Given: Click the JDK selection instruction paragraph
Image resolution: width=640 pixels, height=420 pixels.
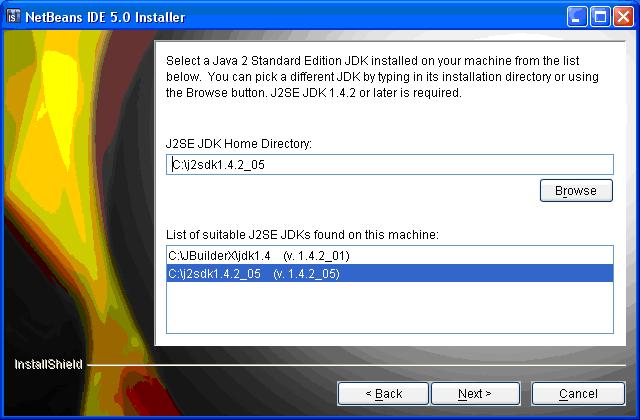Looking at the screenshot, I should pyautogui.click(x=382, y=77).
